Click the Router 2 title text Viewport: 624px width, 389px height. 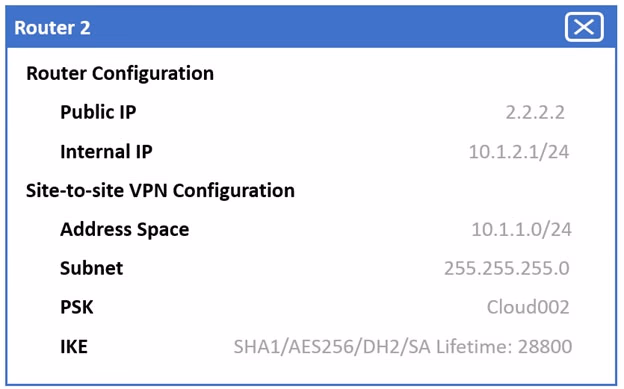pos(52,28)
